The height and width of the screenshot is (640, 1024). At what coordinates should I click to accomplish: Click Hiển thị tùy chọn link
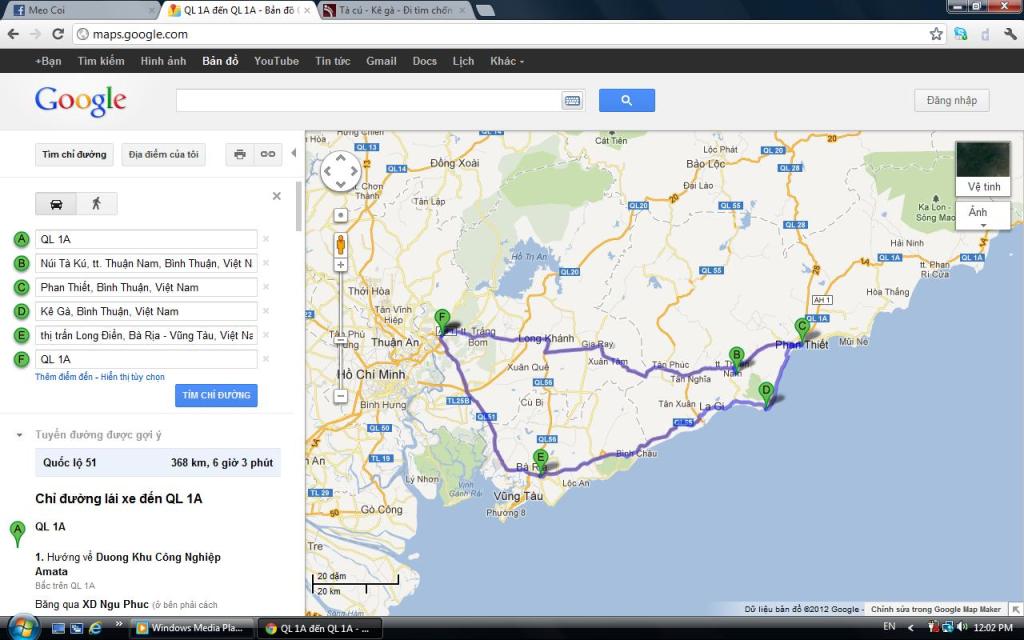(133, 377)
